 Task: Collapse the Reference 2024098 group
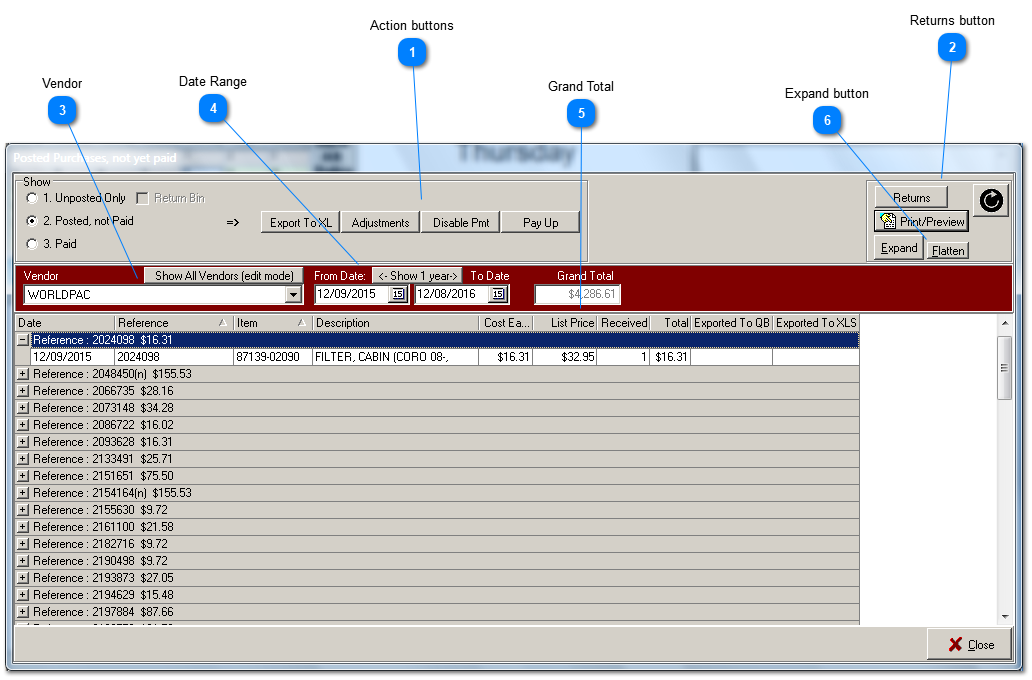(x=23, y=340)
